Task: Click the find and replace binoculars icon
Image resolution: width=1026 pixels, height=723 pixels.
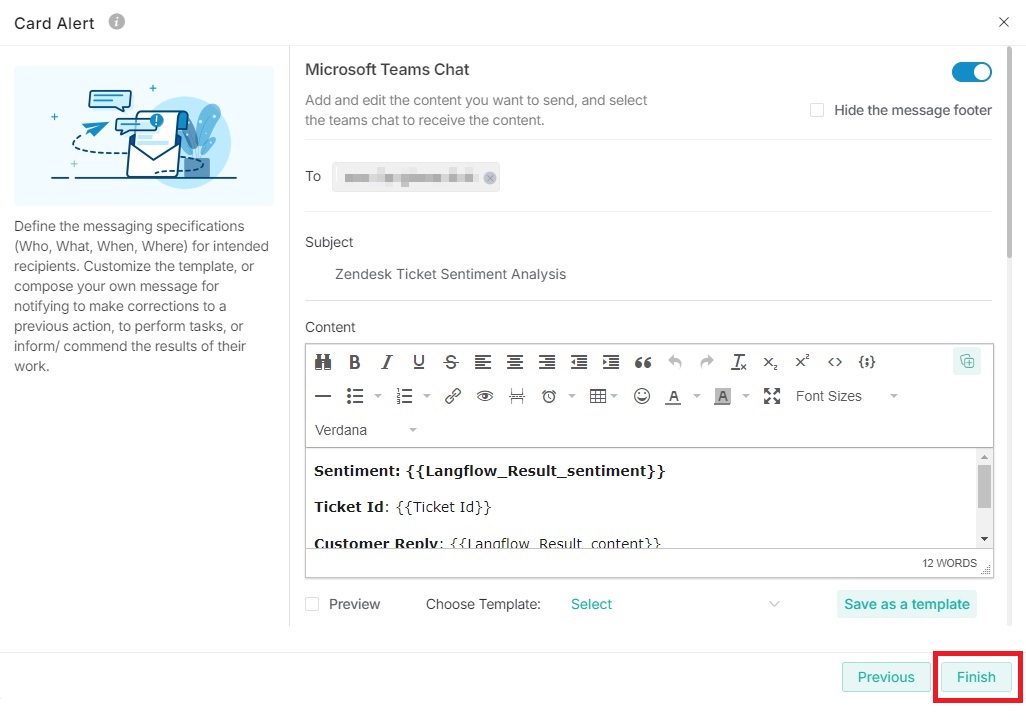Action: (323, 362)
